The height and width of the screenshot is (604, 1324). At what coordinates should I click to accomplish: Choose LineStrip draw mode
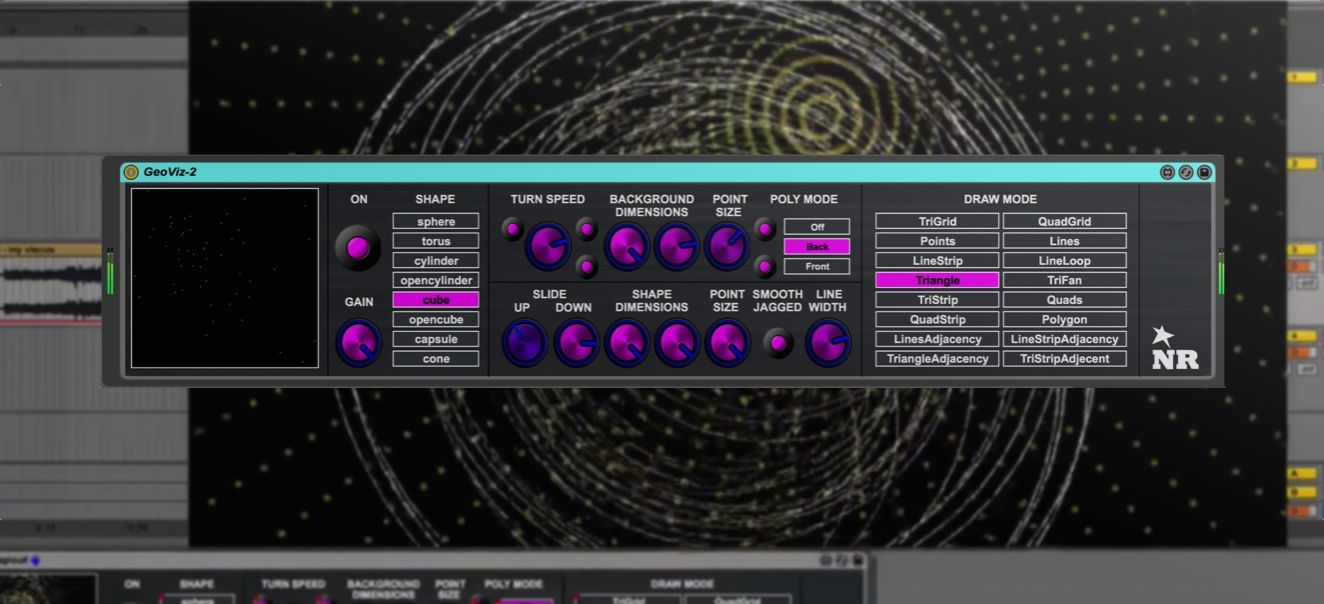coord(937,261)
